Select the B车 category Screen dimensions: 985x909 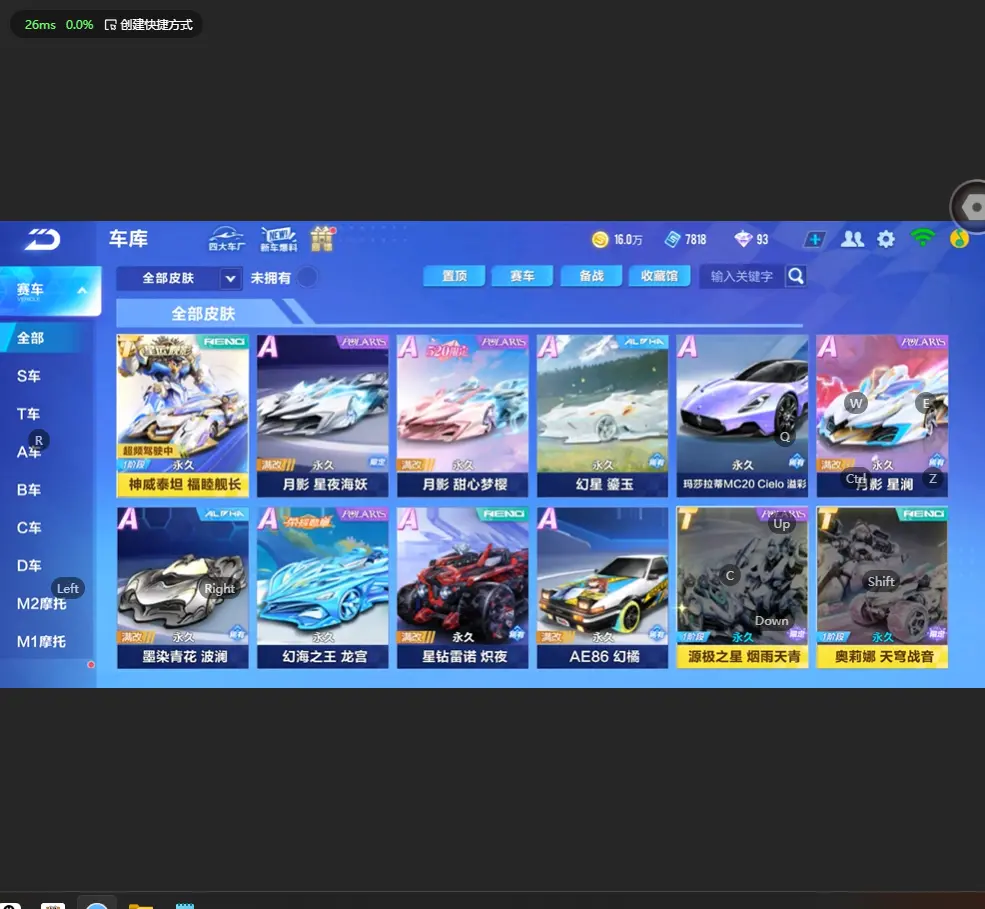tap(29, 489)
